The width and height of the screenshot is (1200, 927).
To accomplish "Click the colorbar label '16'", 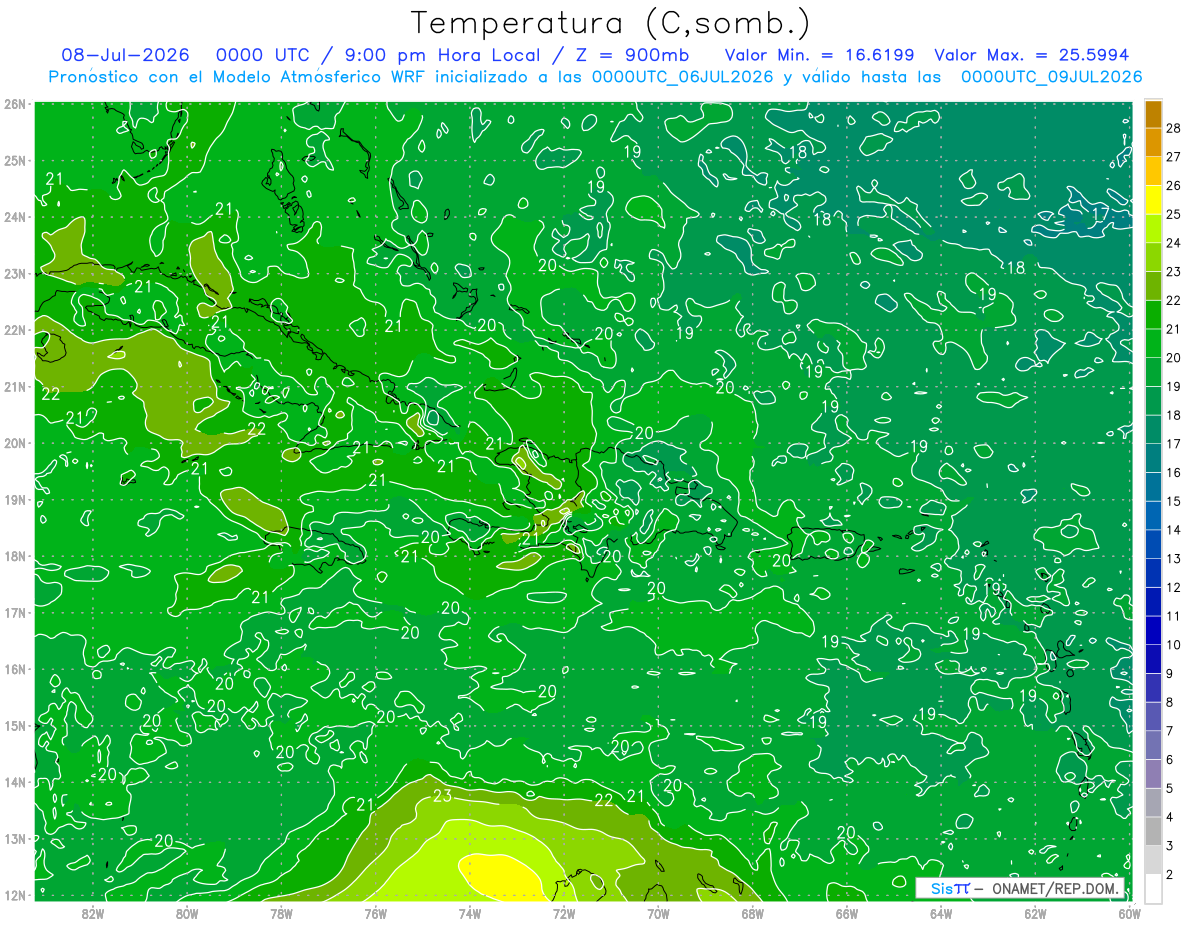I will (1173, 472).
